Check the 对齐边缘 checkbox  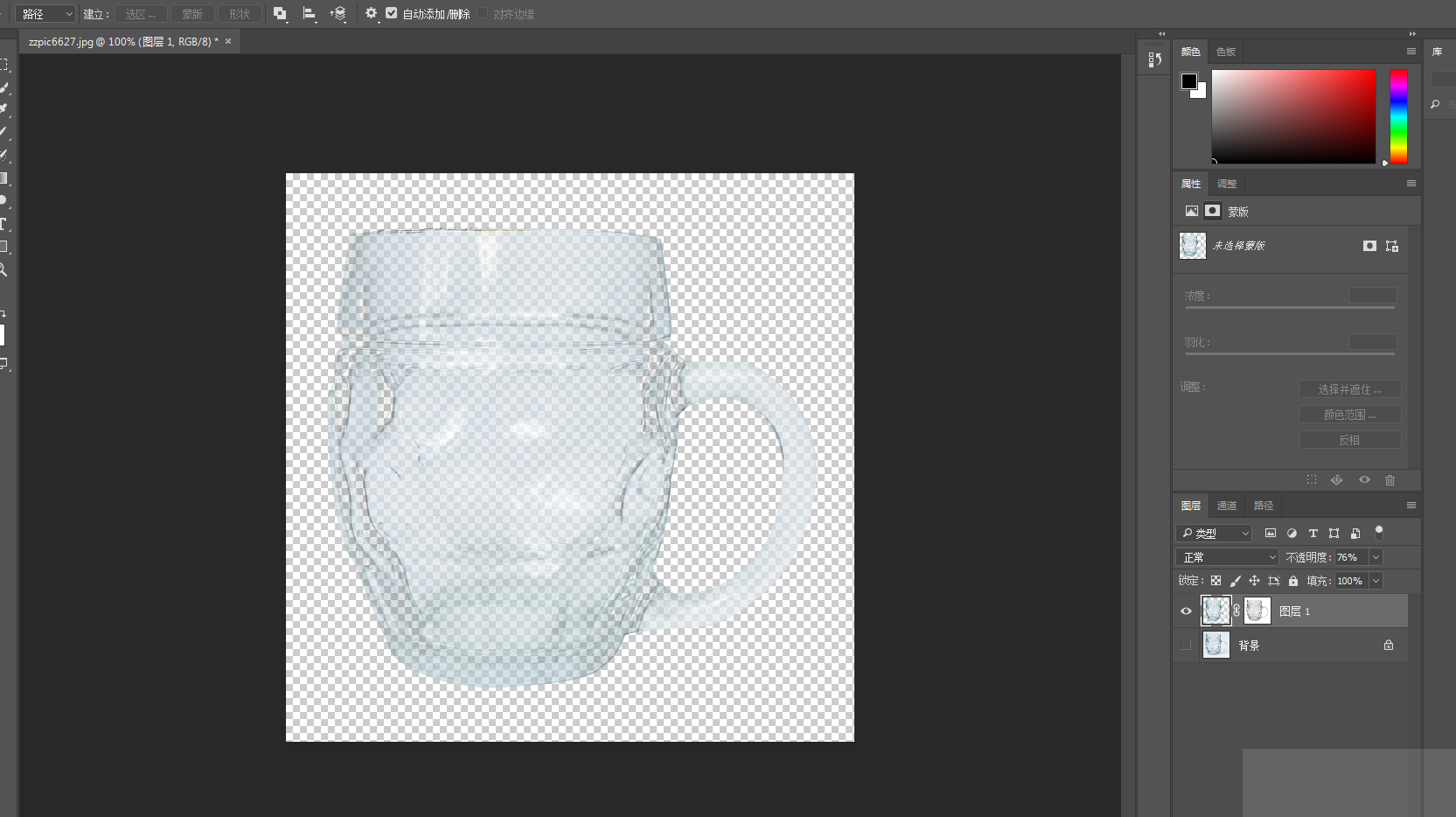point(482,13)
